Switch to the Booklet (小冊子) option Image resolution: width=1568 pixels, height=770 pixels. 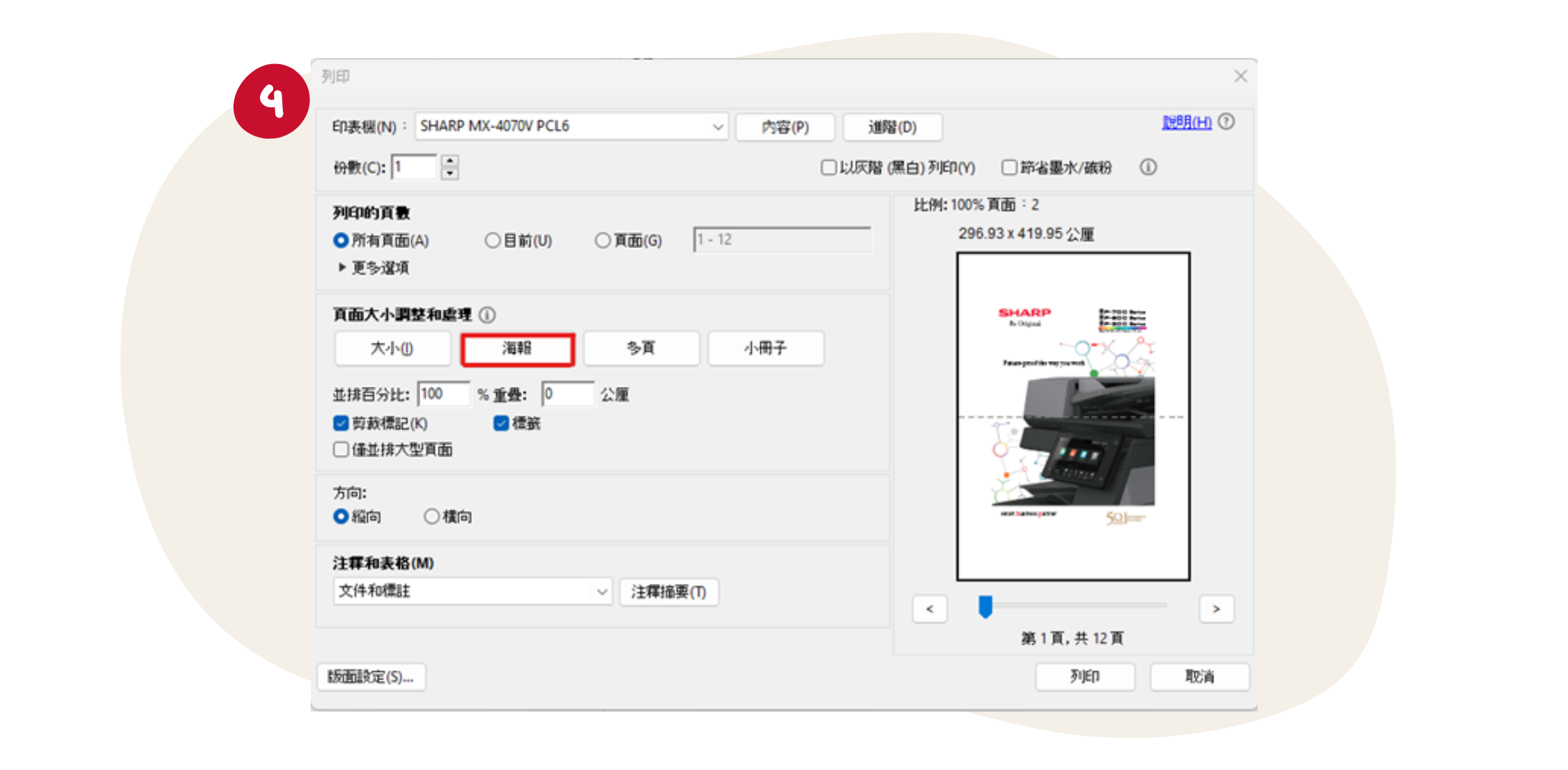pyautogui.click(x=765, y=348)
